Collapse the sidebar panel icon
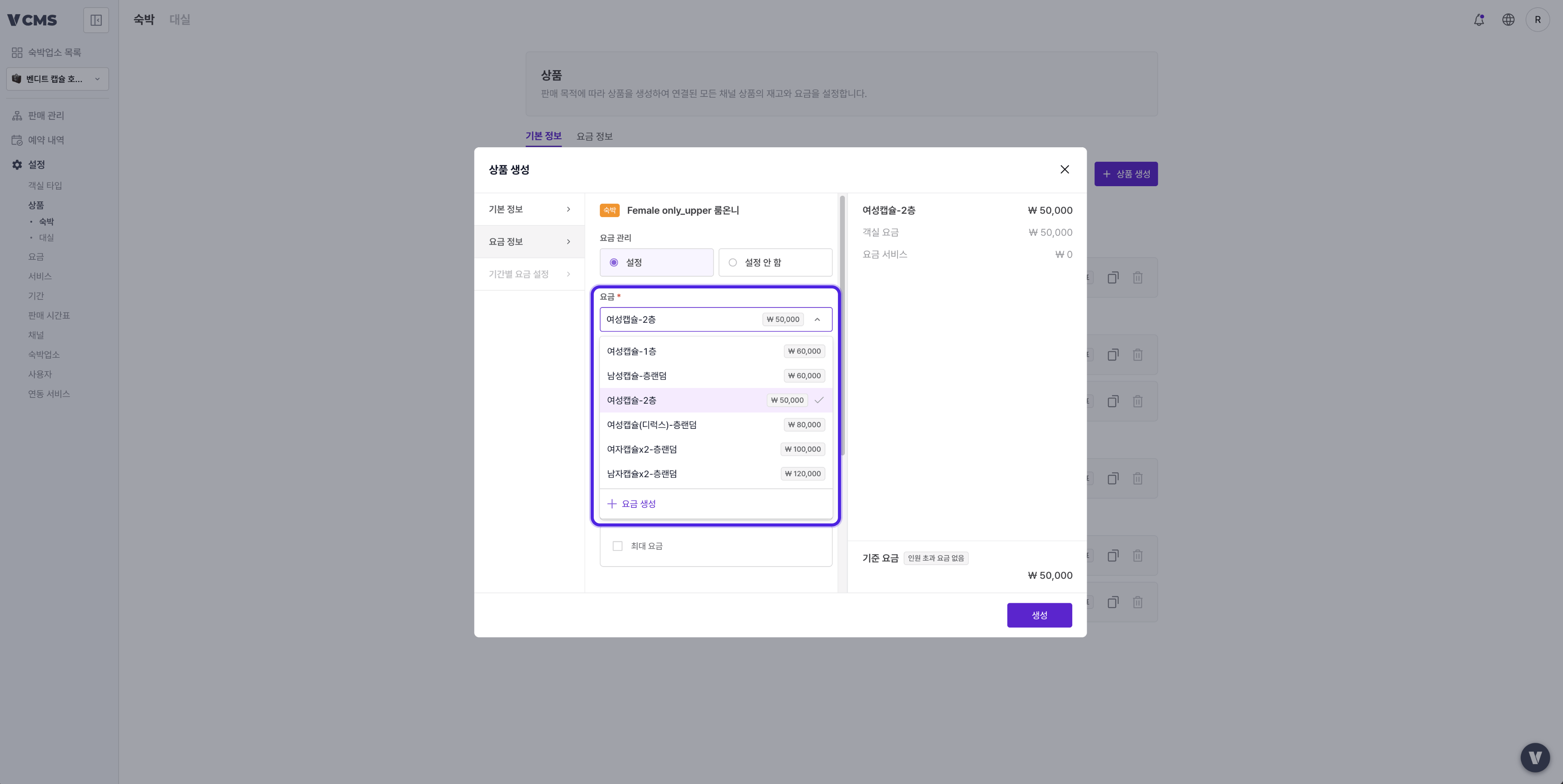 pyautogui.click(x=96, y=20)
